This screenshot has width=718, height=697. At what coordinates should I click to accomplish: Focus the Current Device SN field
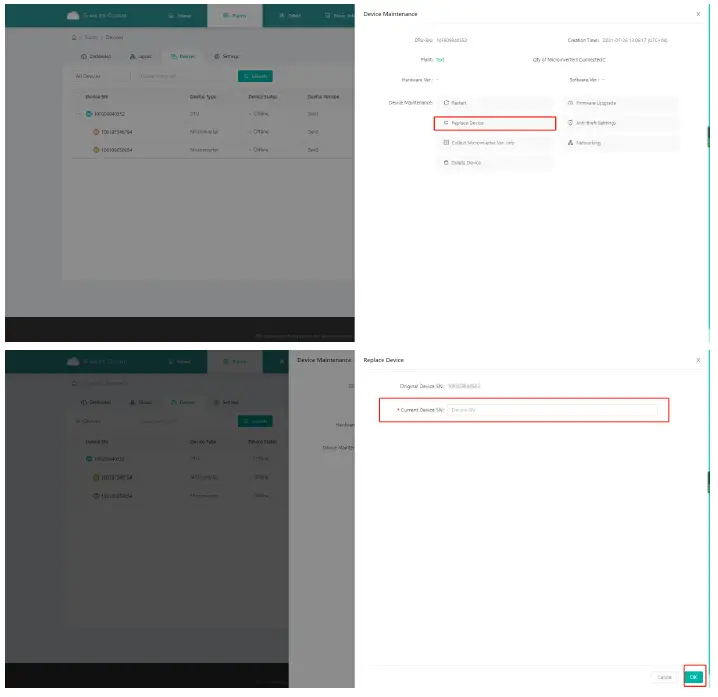point(552,410)
